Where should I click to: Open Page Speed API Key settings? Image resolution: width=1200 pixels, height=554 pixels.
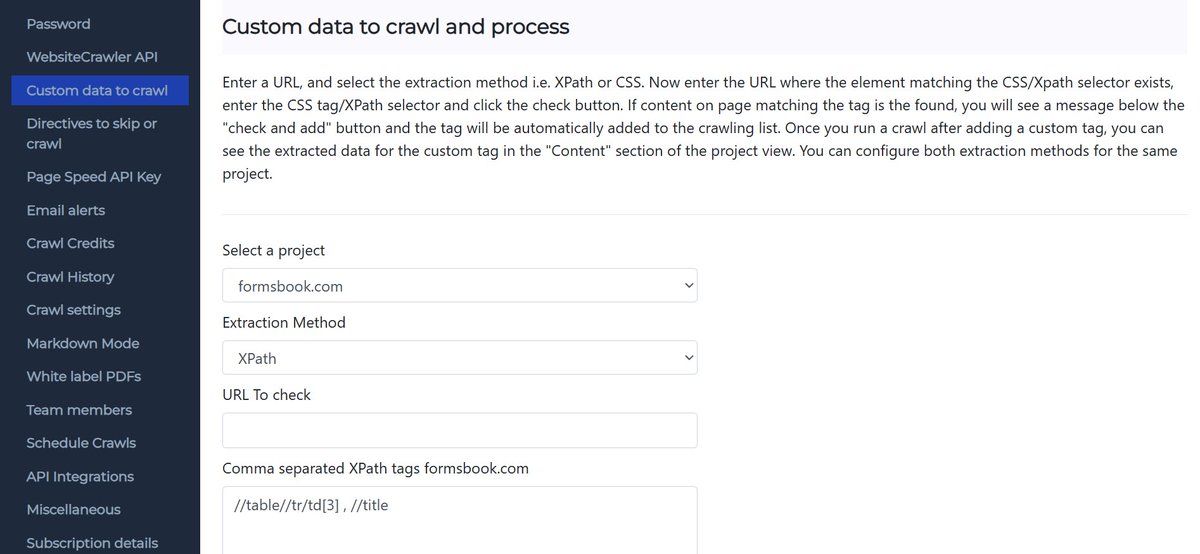tap(94, 177)
